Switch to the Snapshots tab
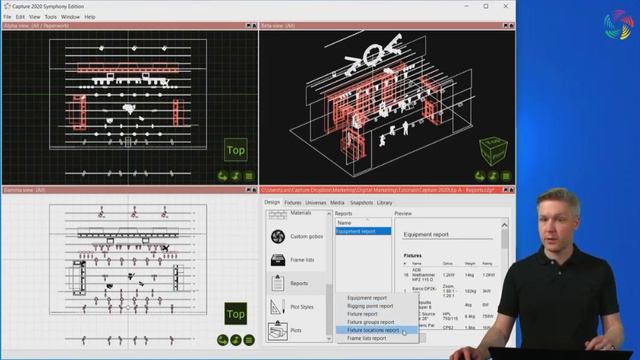 pos(361,203)
